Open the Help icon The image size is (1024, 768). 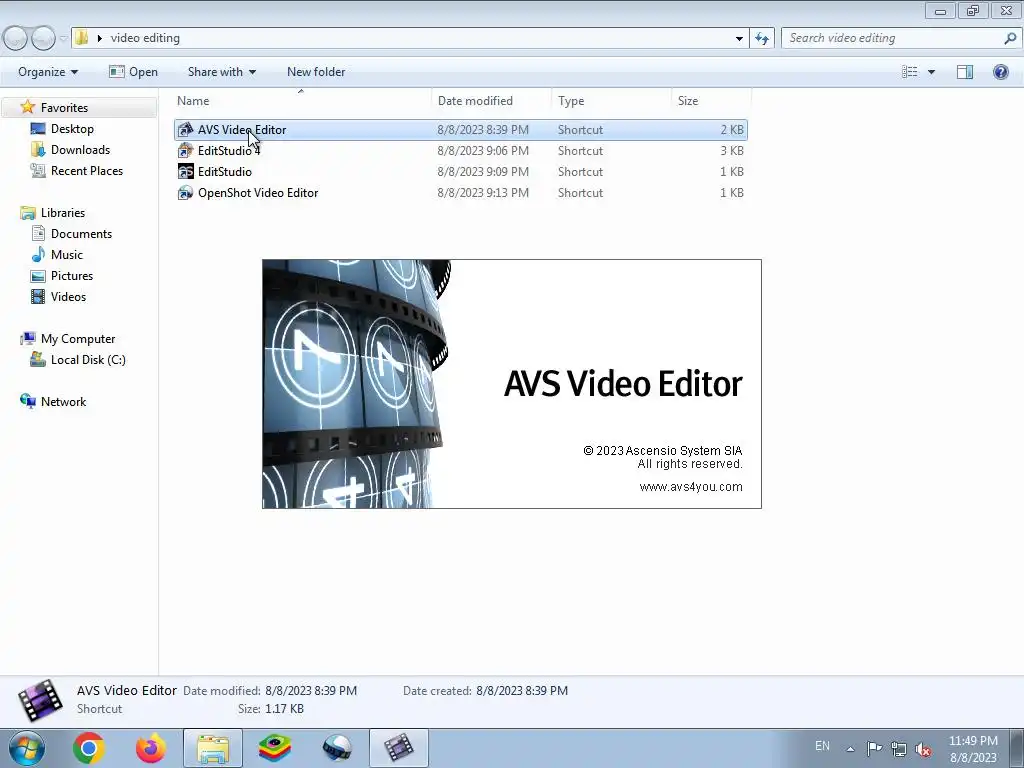[1000, 72]
